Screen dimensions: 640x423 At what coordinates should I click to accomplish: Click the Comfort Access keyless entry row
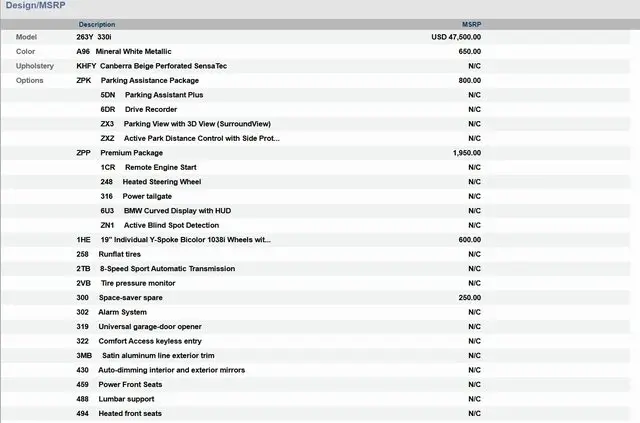pyautogui.click(x=149, y=341)
